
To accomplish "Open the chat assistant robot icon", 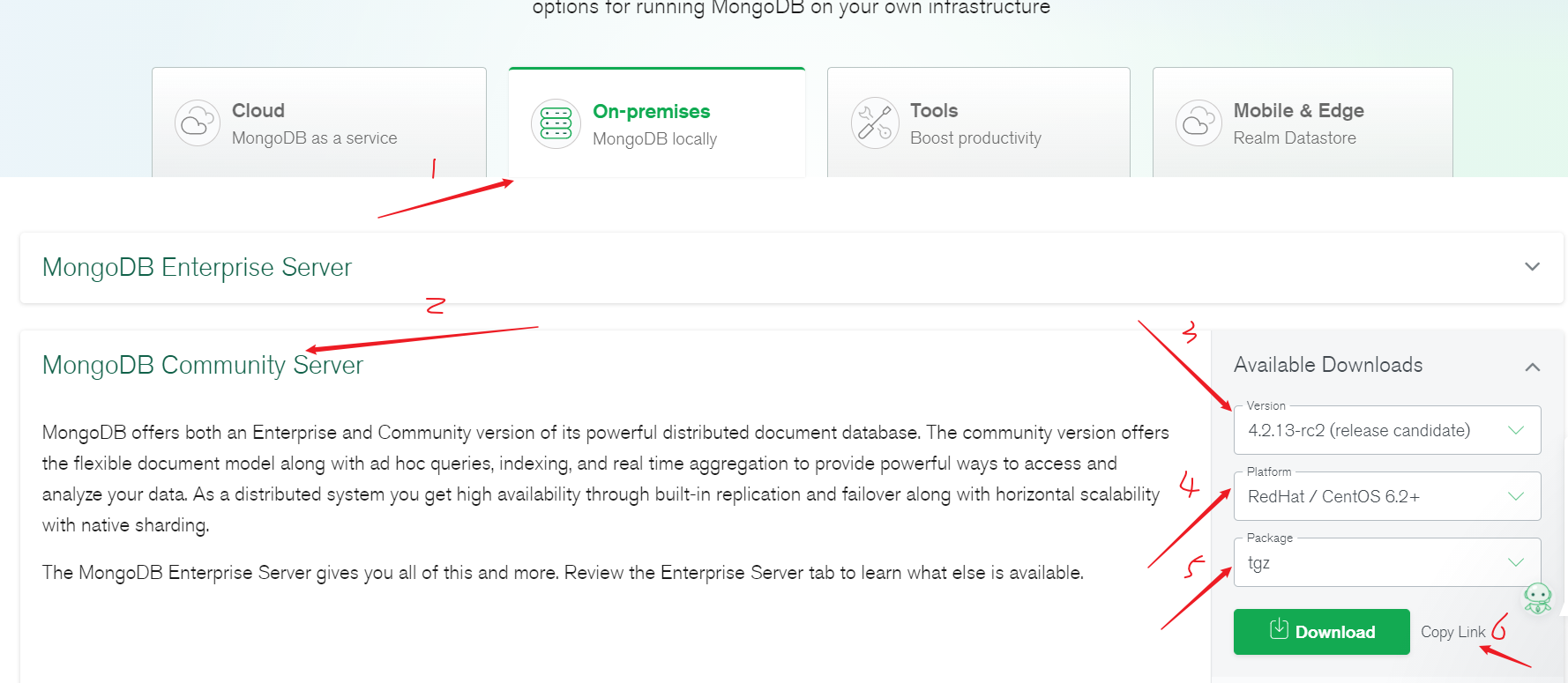I will point(1538,598).
